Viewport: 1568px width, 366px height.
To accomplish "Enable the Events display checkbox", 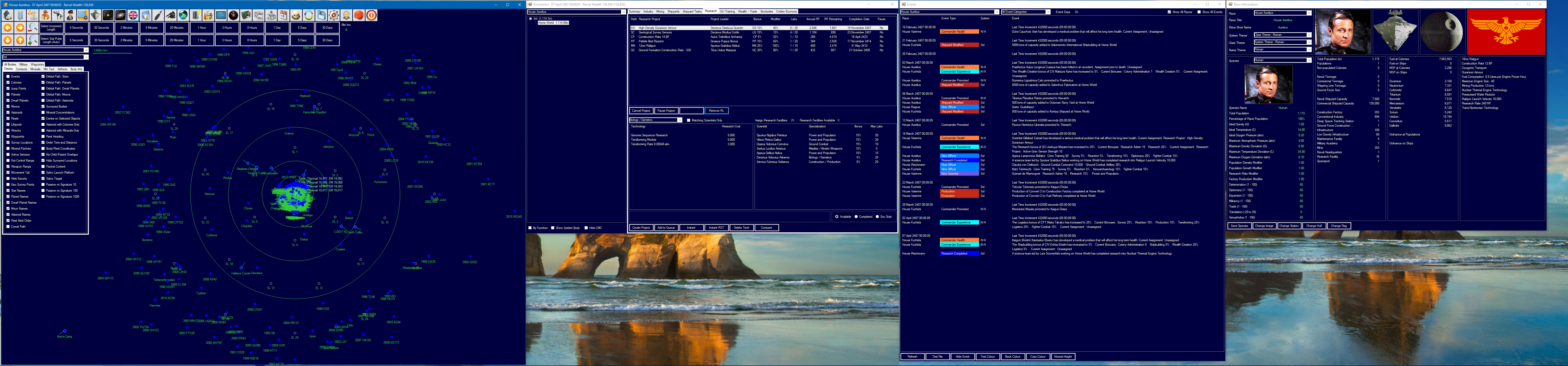I will [x=8, y=76].
